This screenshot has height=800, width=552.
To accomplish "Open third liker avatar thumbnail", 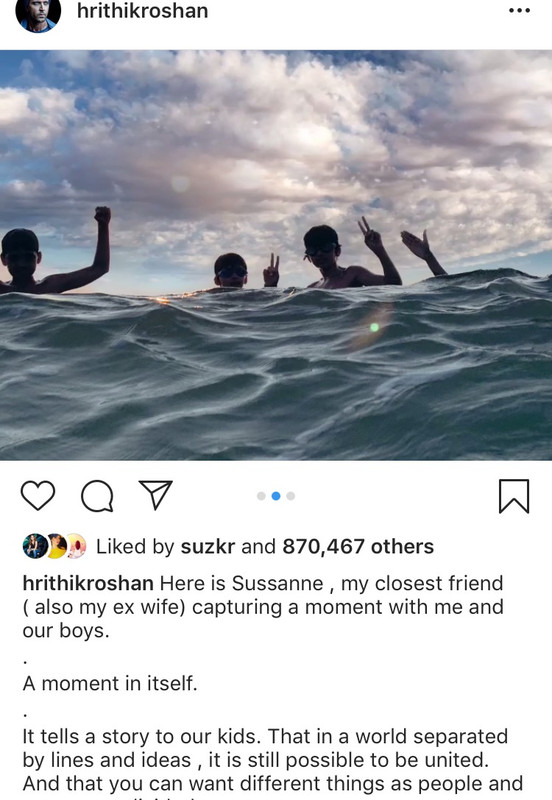I will click(x=76, y=546).
